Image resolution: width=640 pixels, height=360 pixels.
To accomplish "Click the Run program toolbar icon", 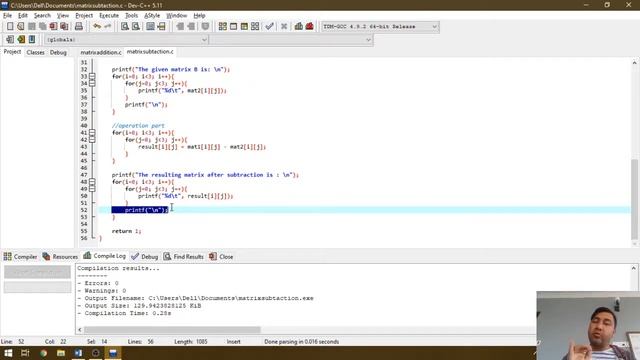I will click(233, 27).
